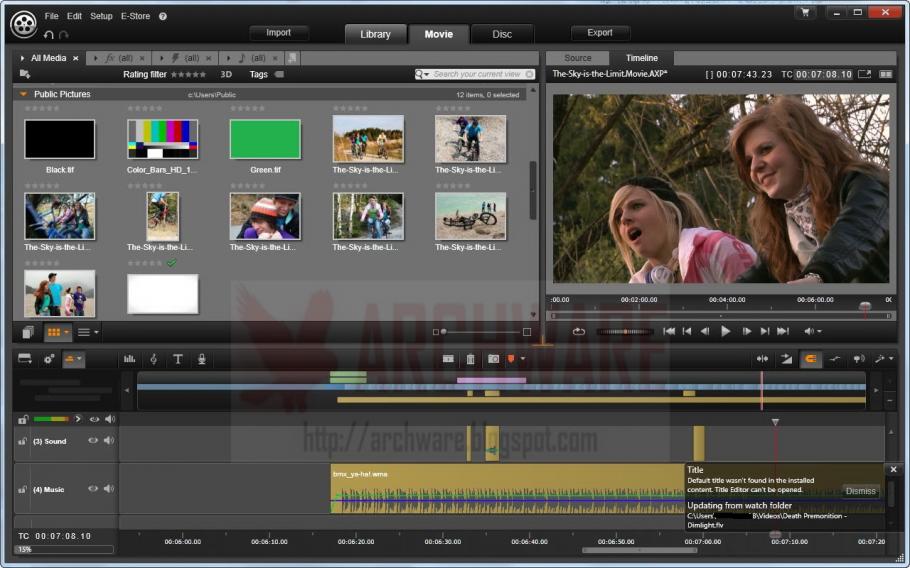Click the orange marker icon
The height and width of the screenshot is (568, 910).
coord(511,359)
